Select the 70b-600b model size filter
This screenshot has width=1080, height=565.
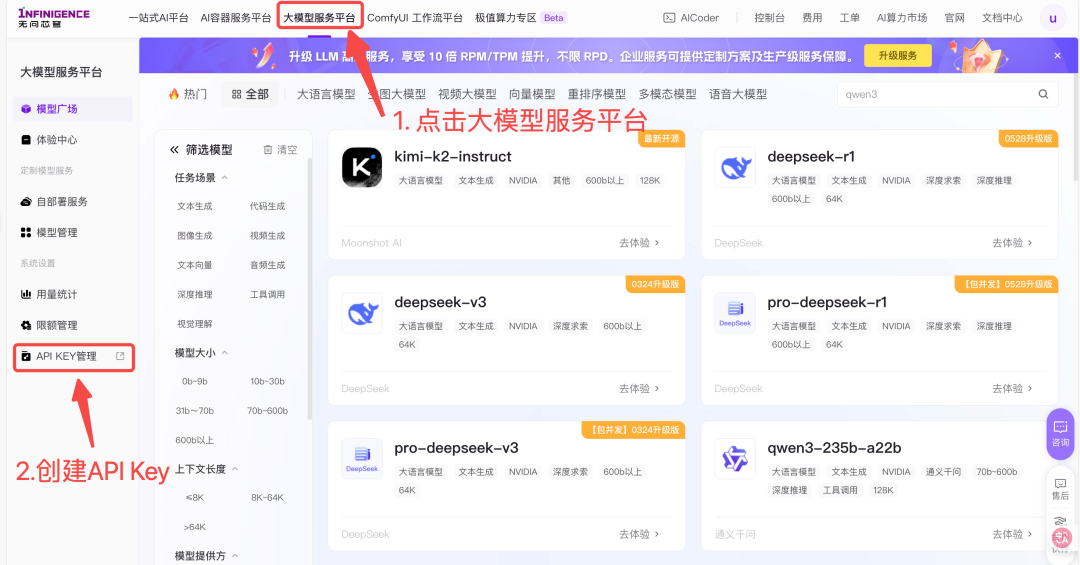click(267, 411)
